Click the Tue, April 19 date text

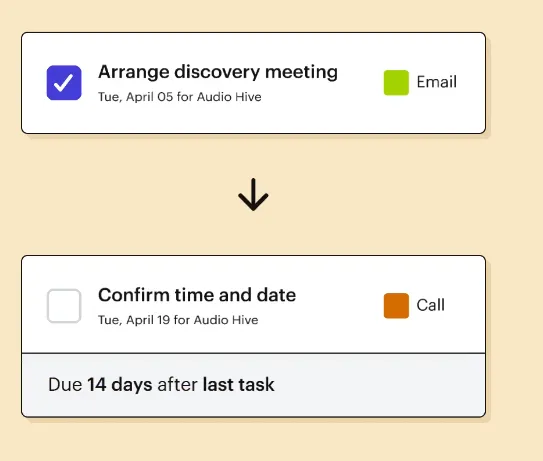click(x=134, y=320)
